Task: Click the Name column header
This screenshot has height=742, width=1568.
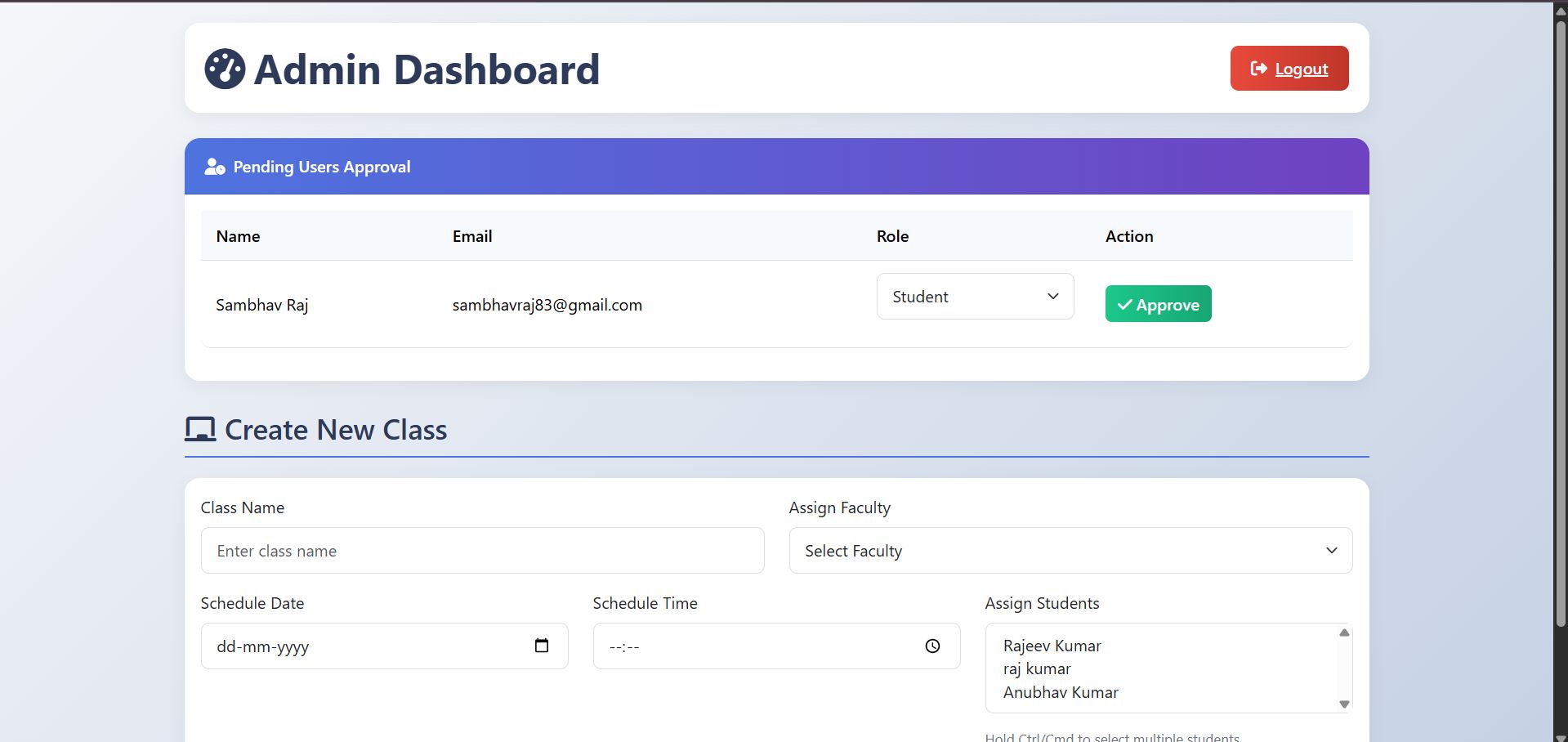Action: coord(237,236)
